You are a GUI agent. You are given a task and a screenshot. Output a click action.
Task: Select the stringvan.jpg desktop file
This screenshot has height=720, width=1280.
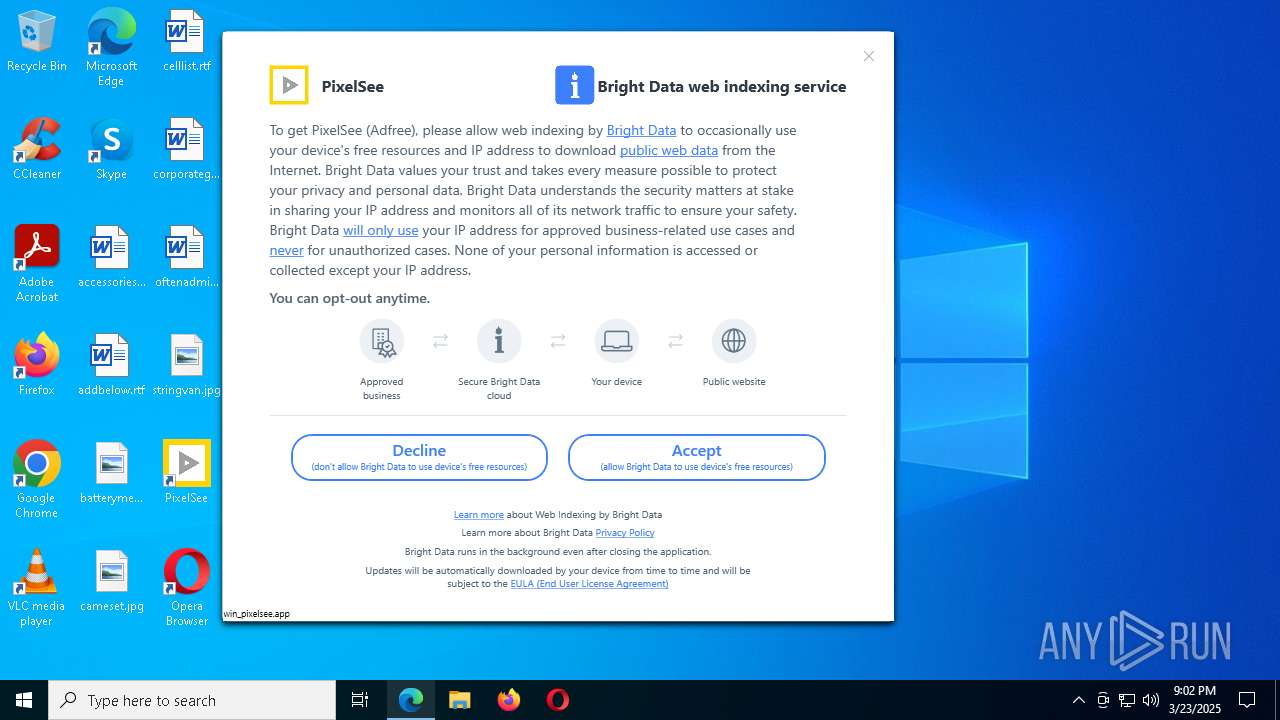[x=186, y=366]
